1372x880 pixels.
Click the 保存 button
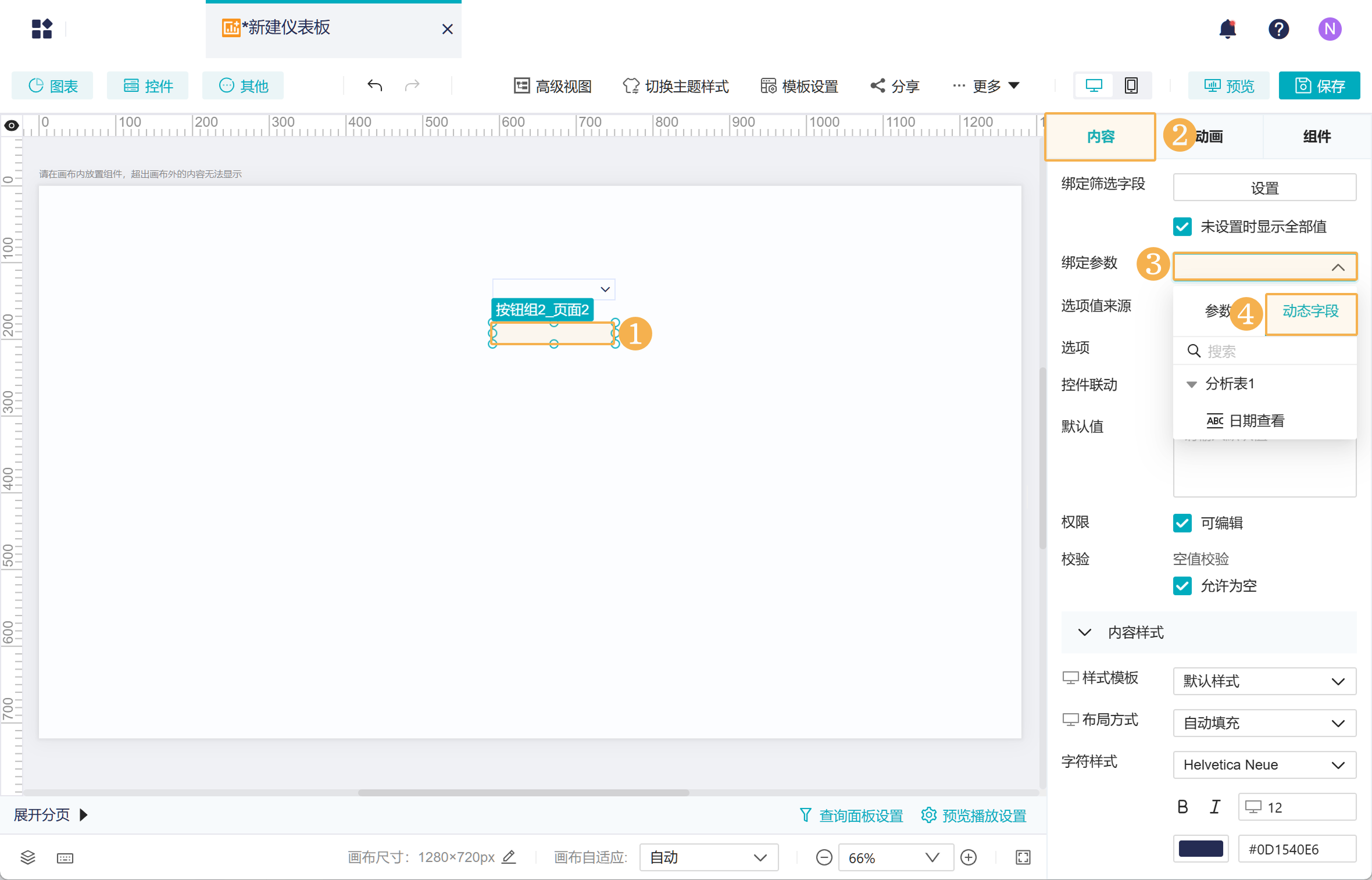click(x=1319, y=86)
